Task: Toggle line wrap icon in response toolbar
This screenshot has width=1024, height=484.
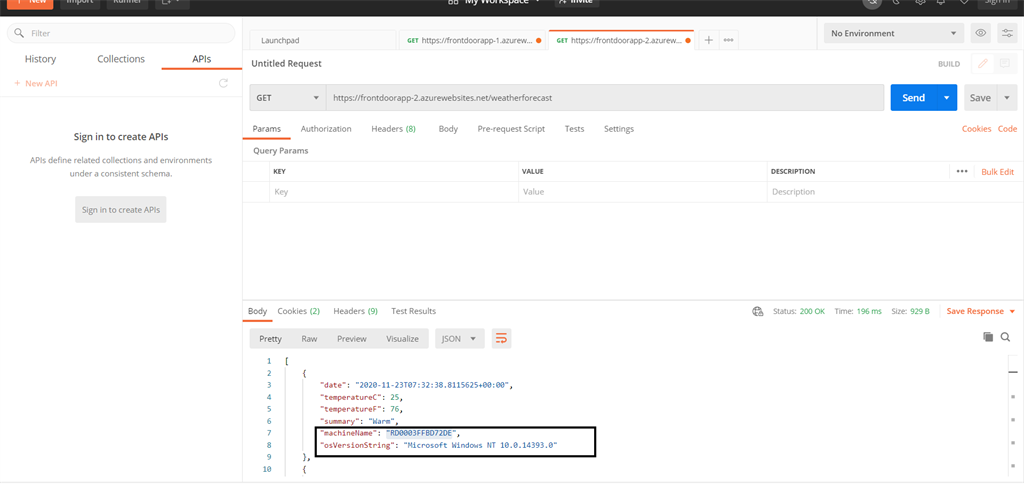Action: tap(502, 338)
